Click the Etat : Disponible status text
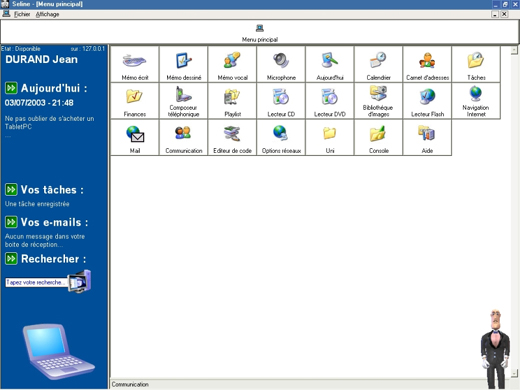This screenshot has width=520, height=390. click(x=21, y=49)
